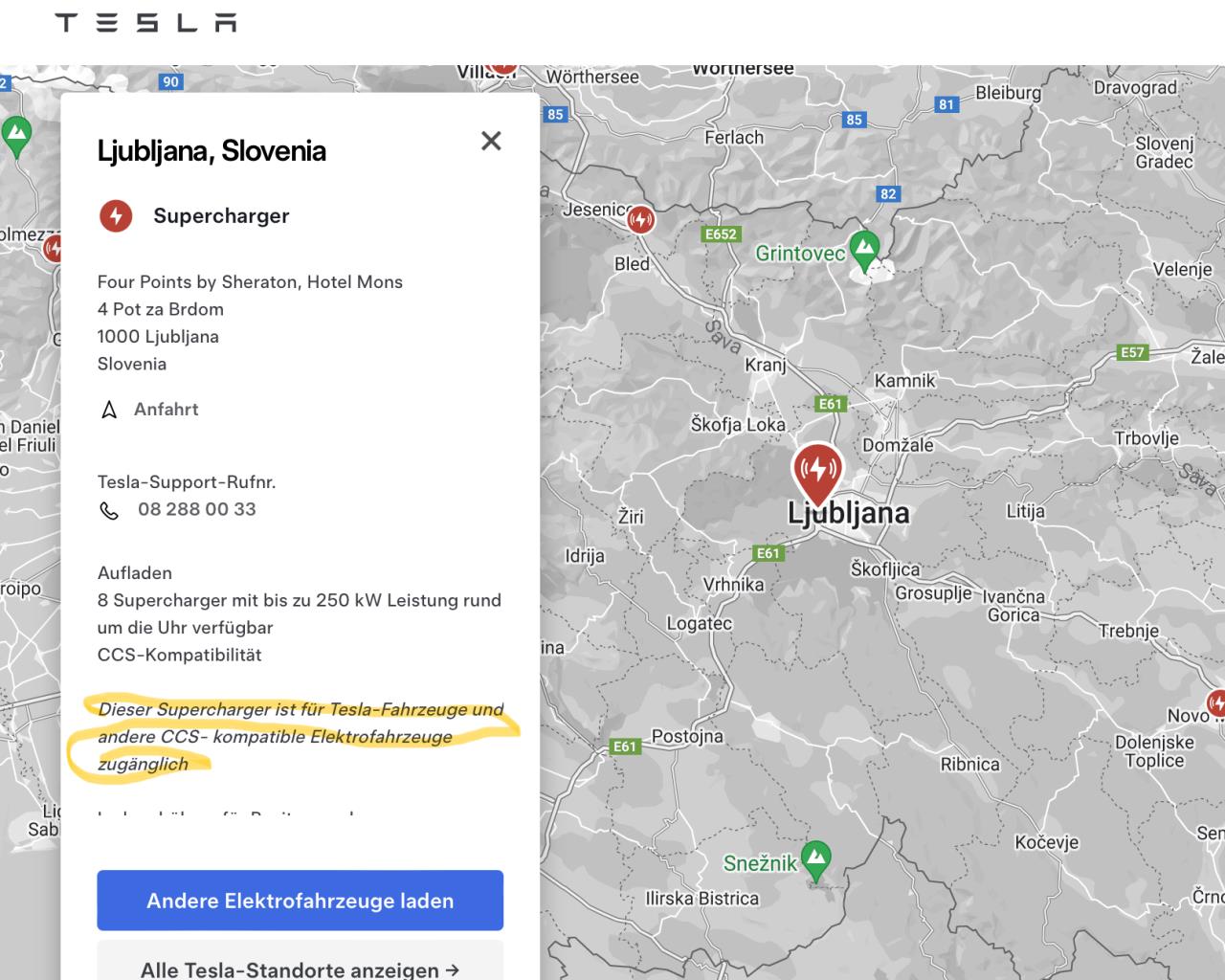The width and height of the screenshot is (1225, 980).
Task: Click the Bled town label
Action: pos(632,264)
